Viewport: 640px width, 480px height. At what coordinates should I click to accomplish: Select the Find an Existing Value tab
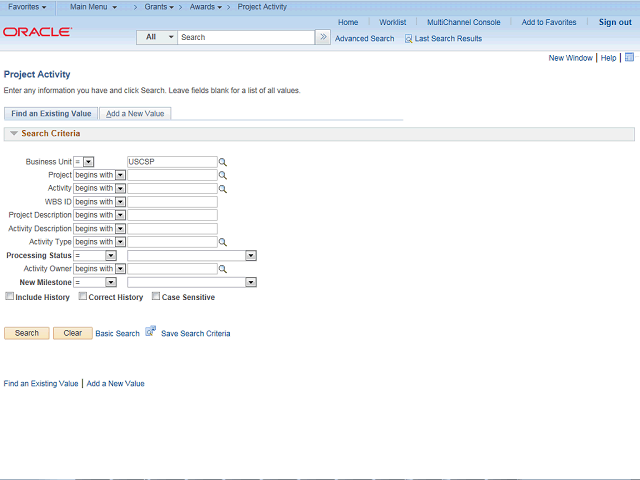[51, 113]
